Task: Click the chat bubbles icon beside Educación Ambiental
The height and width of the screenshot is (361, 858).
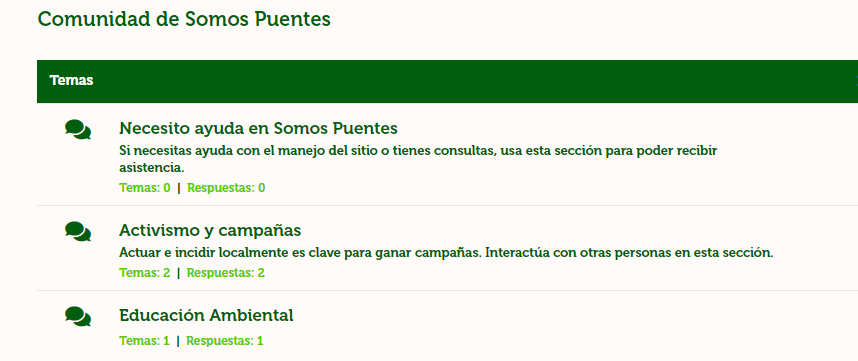Action: click(x=78, y=316)
